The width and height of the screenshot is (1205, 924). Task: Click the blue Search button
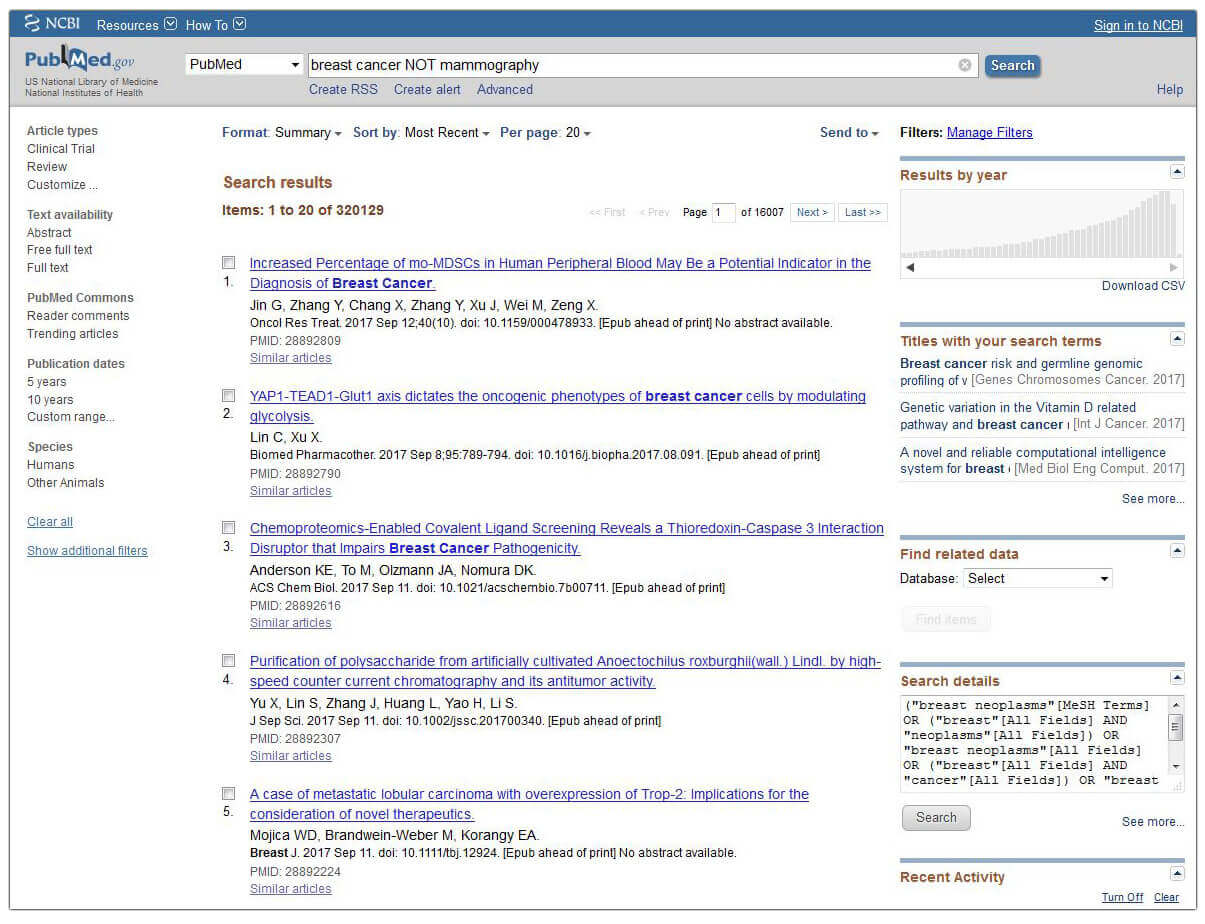[x=1012, y=66]
